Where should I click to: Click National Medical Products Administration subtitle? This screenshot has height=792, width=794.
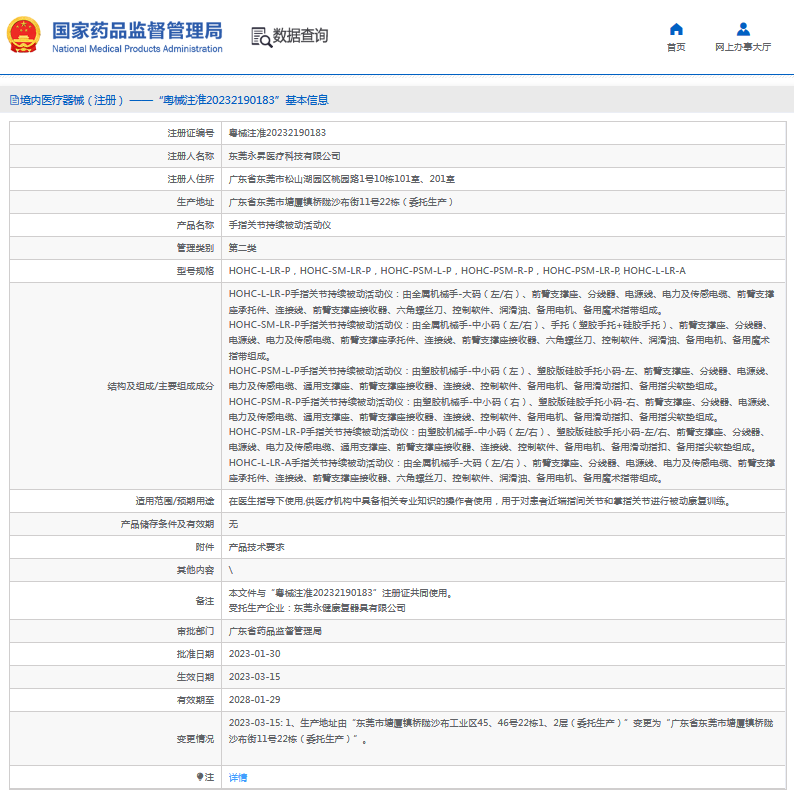[x=137, y=49]
